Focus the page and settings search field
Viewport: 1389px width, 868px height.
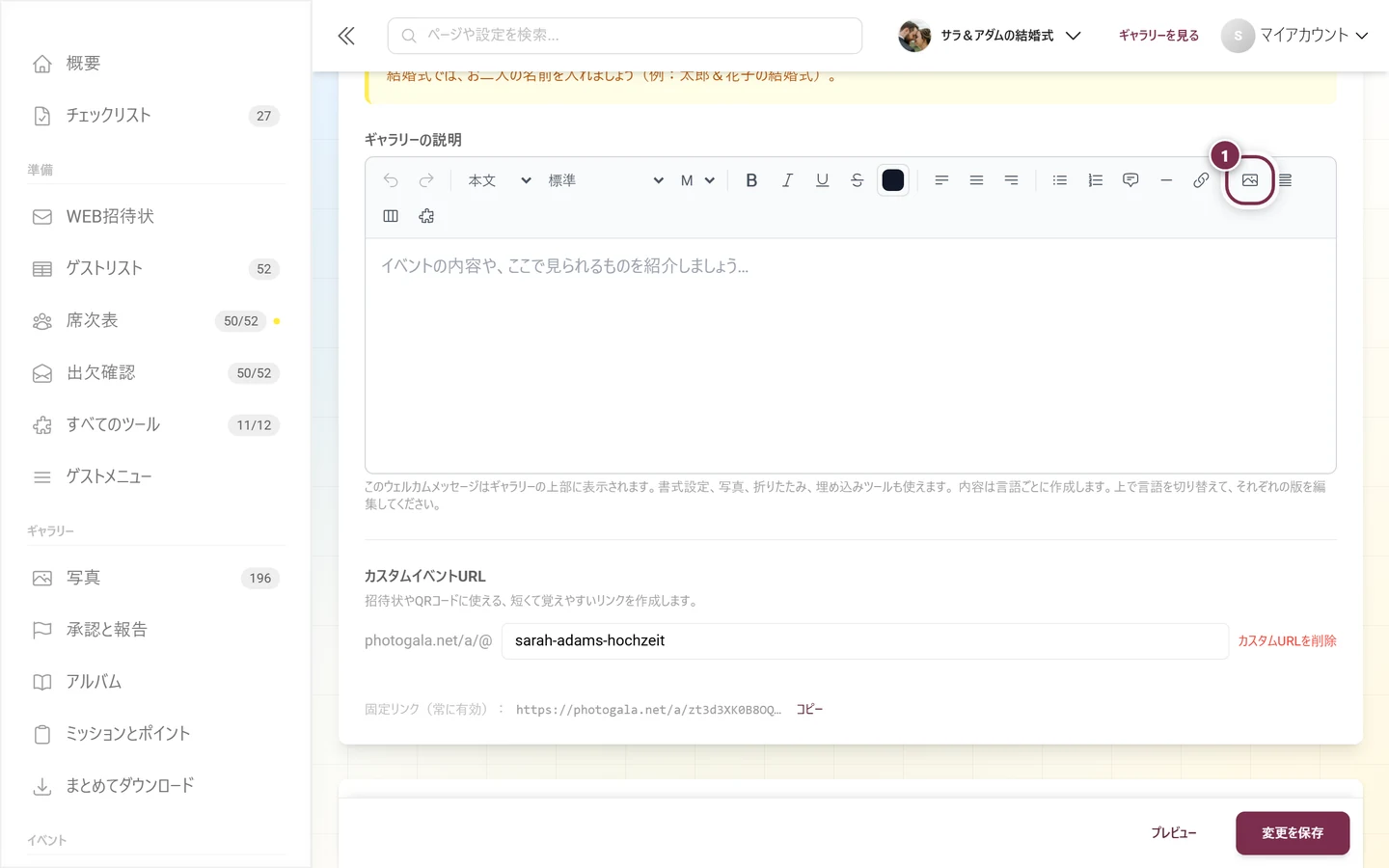coord(625,36)
